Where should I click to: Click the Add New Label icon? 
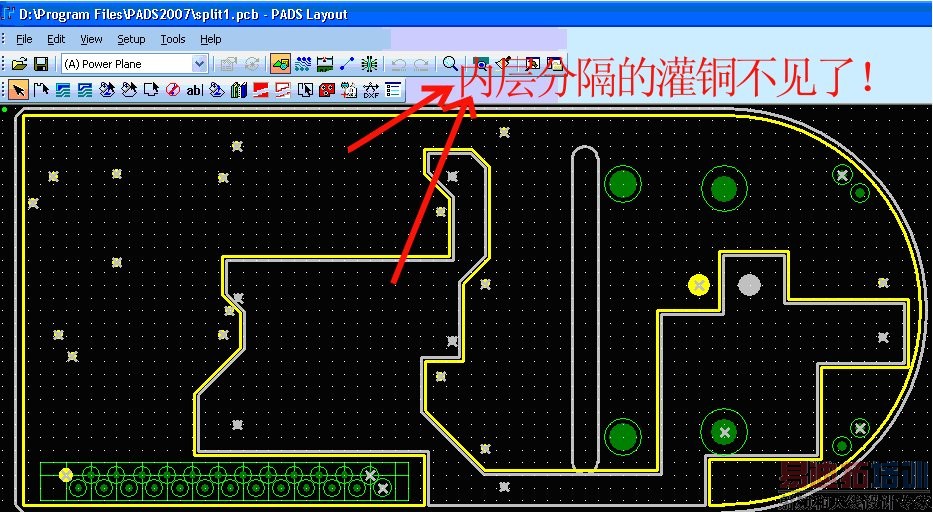349,90
